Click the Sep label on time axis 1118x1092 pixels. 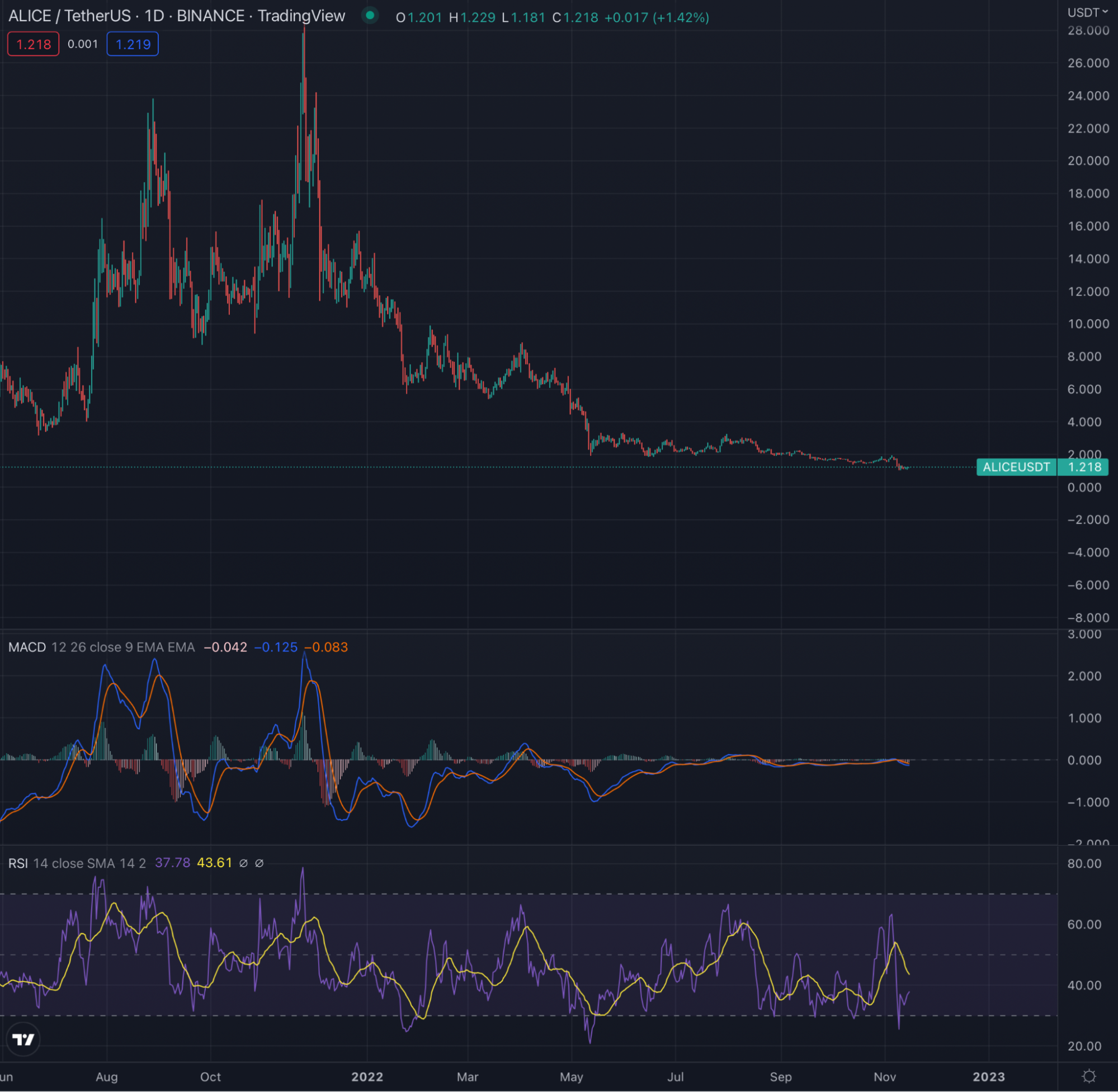coord(781,1076)
